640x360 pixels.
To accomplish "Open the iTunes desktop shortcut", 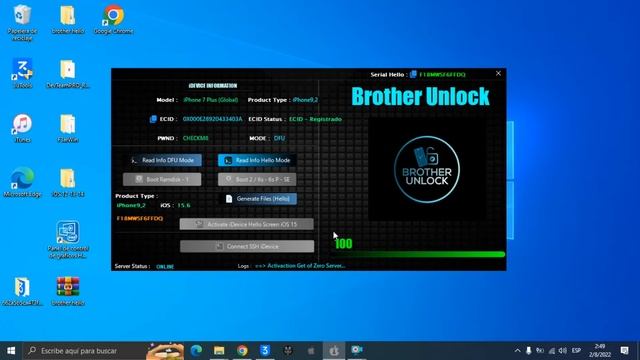I will (x=22, y=128).
